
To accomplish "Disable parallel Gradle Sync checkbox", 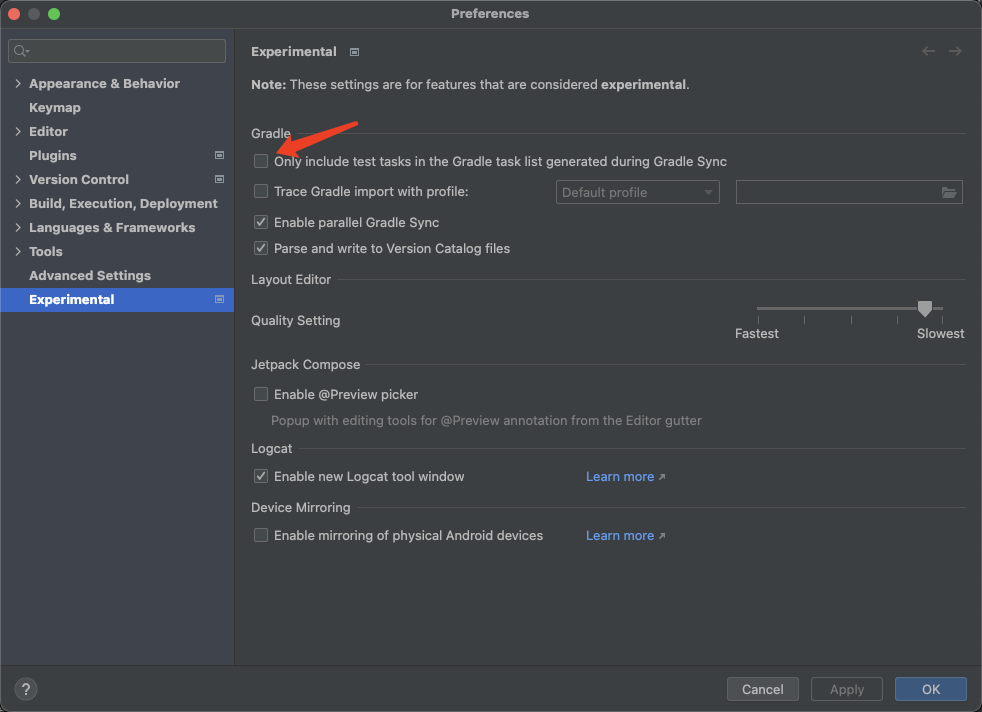I will [x=261, y=222].
